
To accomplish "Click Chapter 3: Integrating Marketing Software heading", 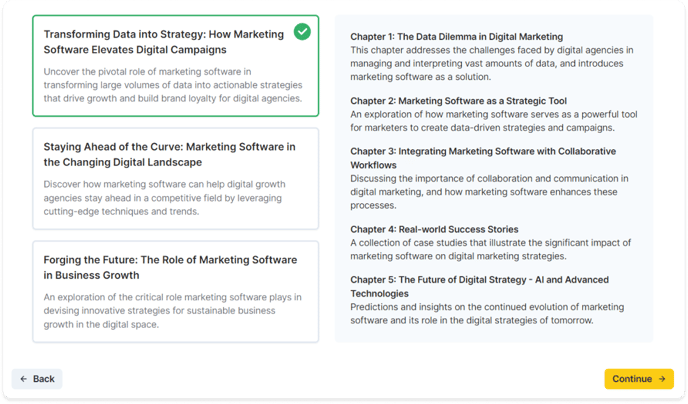I will coord(483,158).
